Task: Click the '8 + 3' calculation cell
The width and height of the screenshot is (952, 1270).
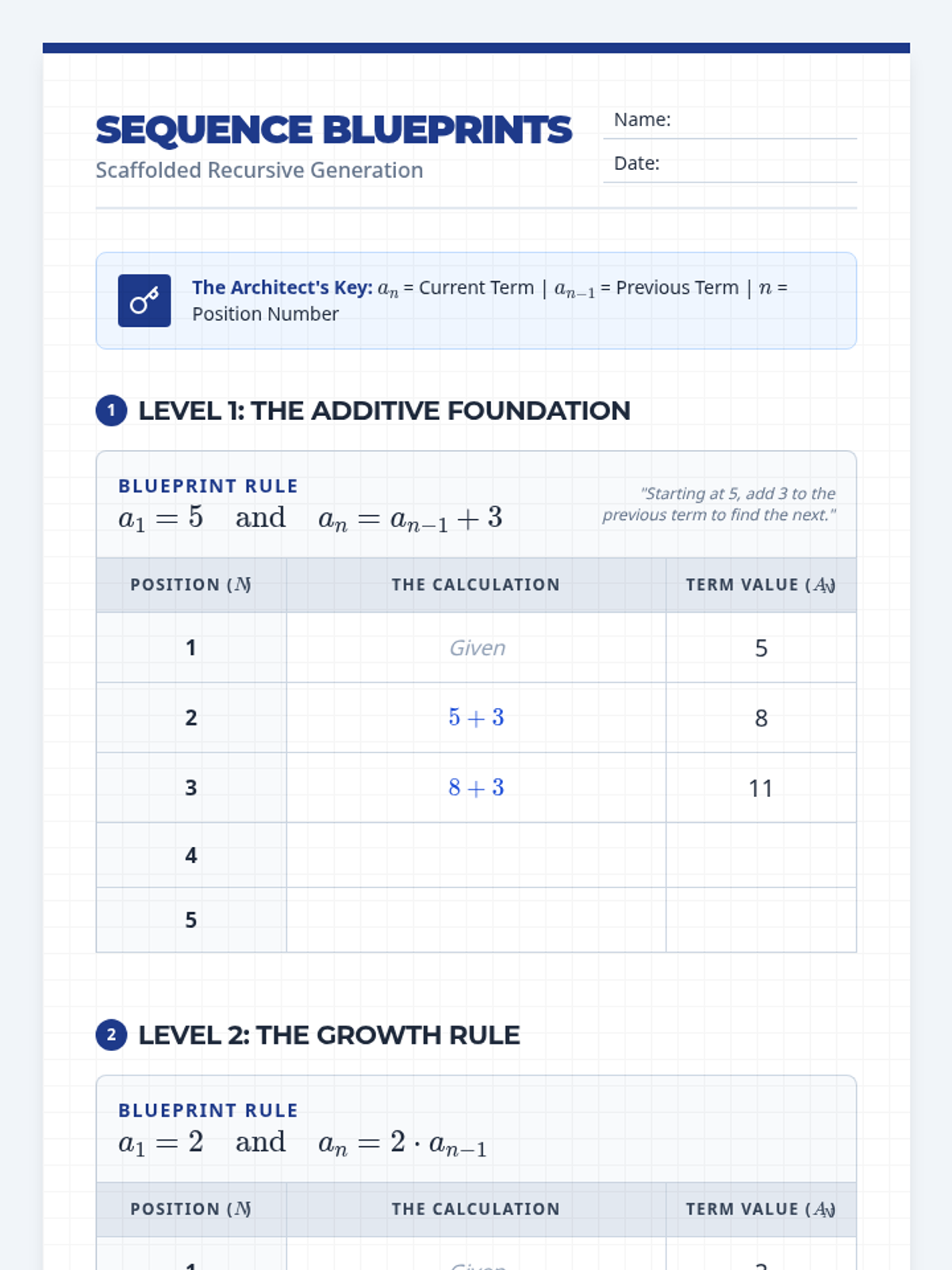Action: 476,787
